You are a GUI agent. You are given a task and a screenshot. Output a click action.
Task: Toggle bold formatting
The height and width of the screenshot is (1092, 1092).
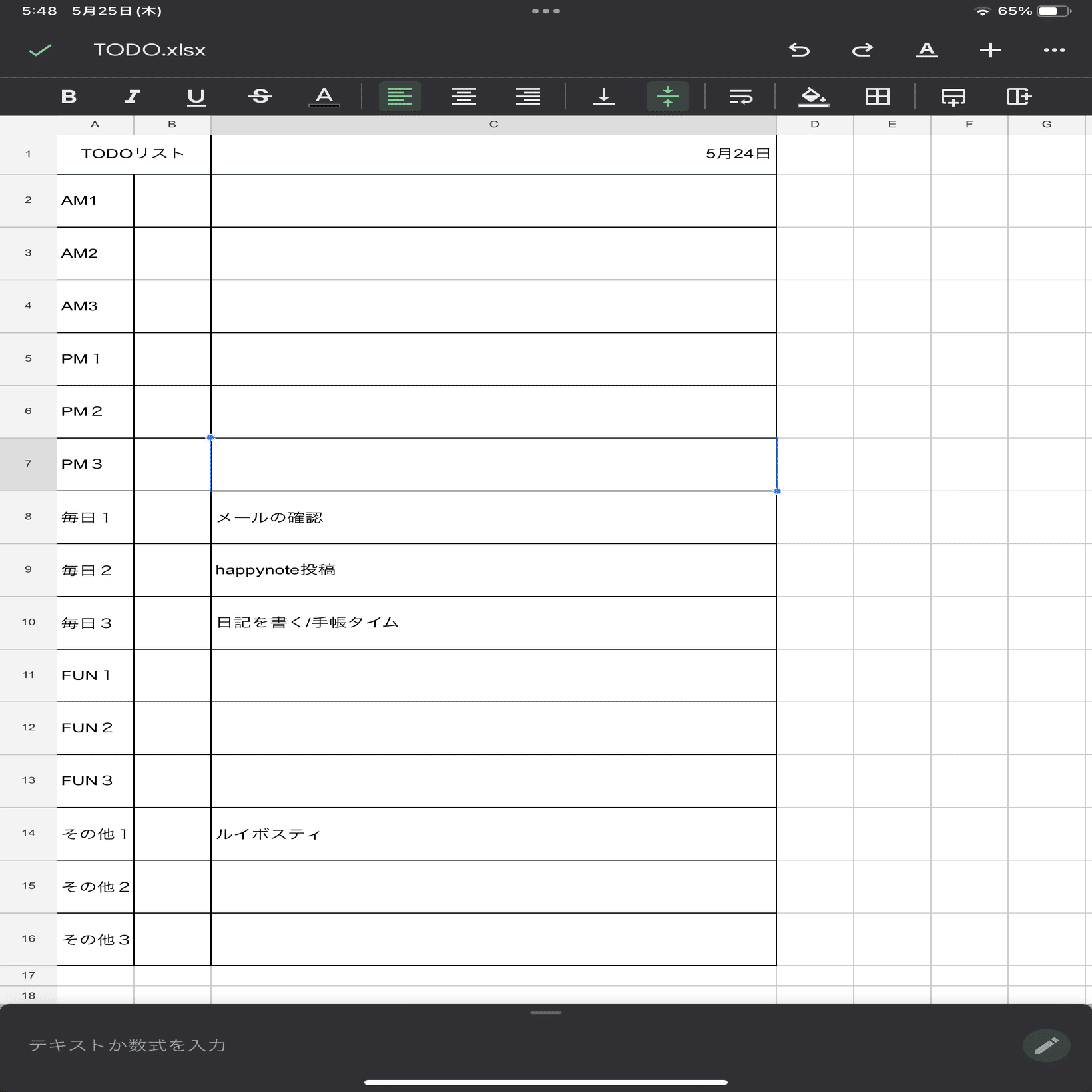tap(69, 97)
